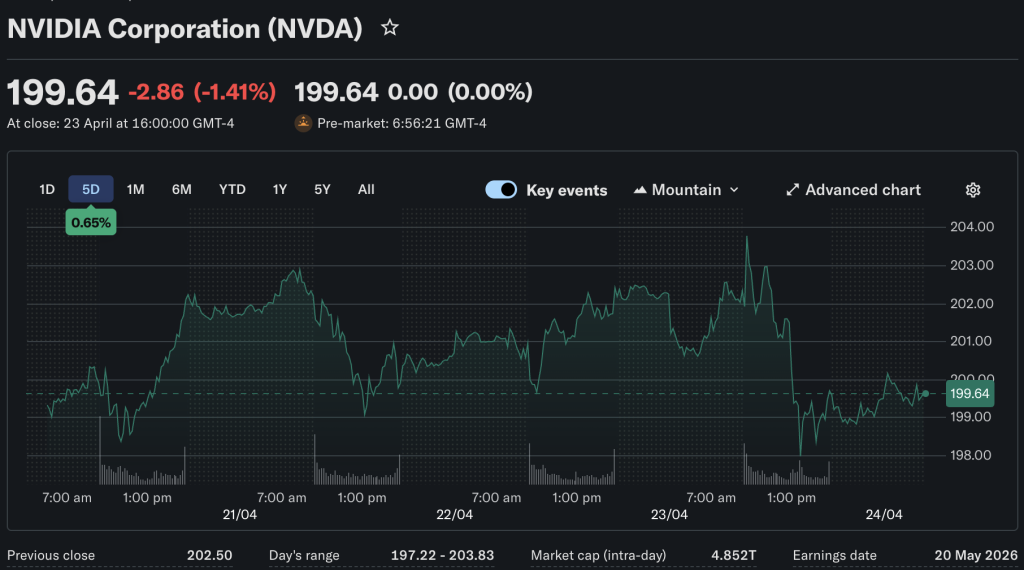
Task: Switch to the 1M range
Action: point(135,189)
